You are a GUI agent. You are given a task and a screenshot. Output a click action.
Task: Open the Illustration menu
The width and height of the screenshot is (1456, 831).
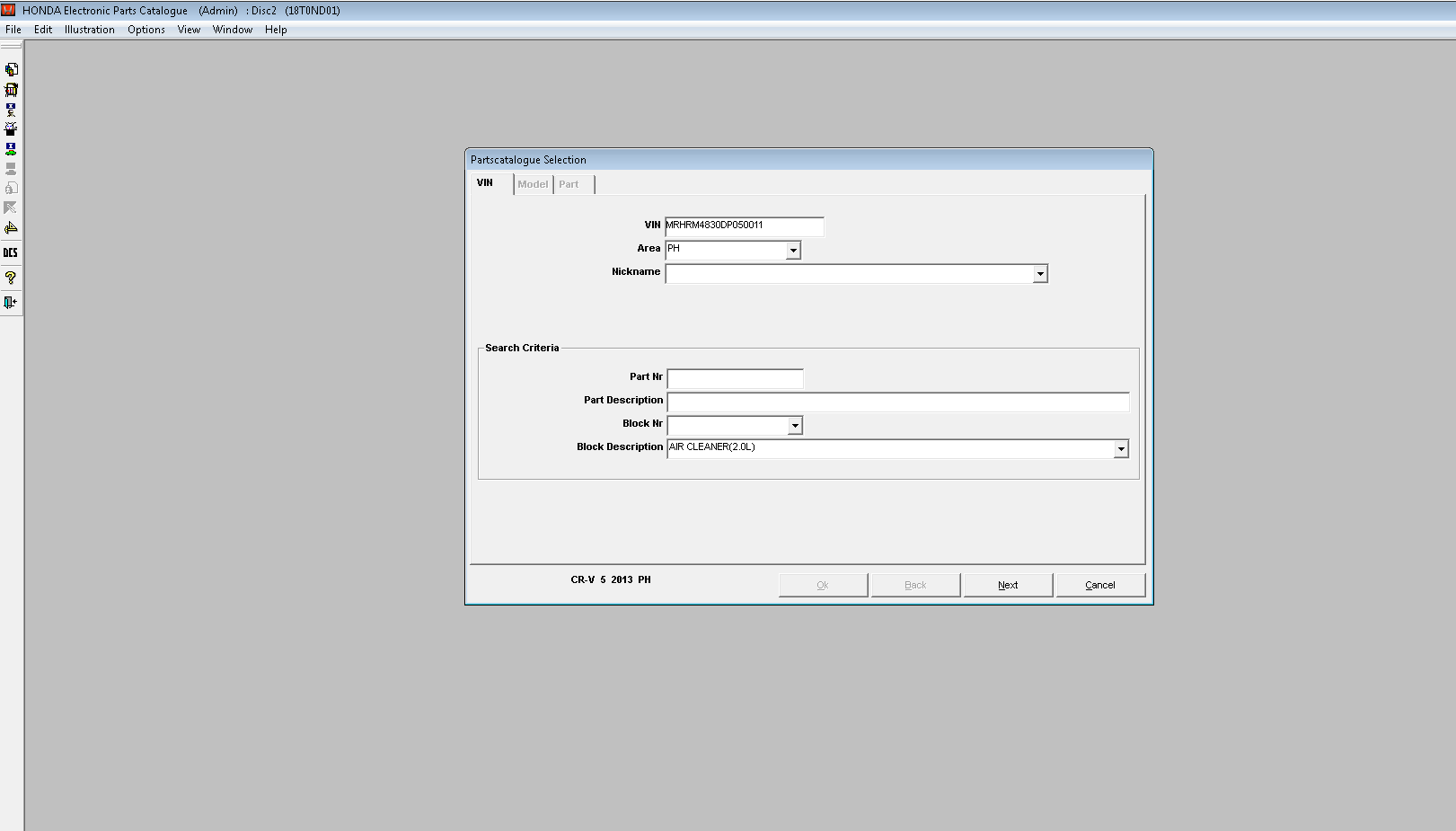point(89,30)
